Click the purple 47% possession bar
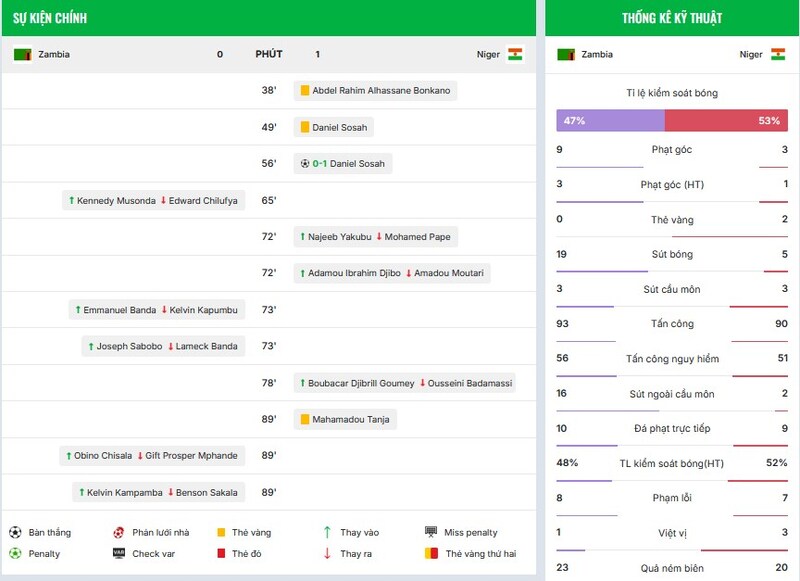800x581 pixels. [610, 121]
